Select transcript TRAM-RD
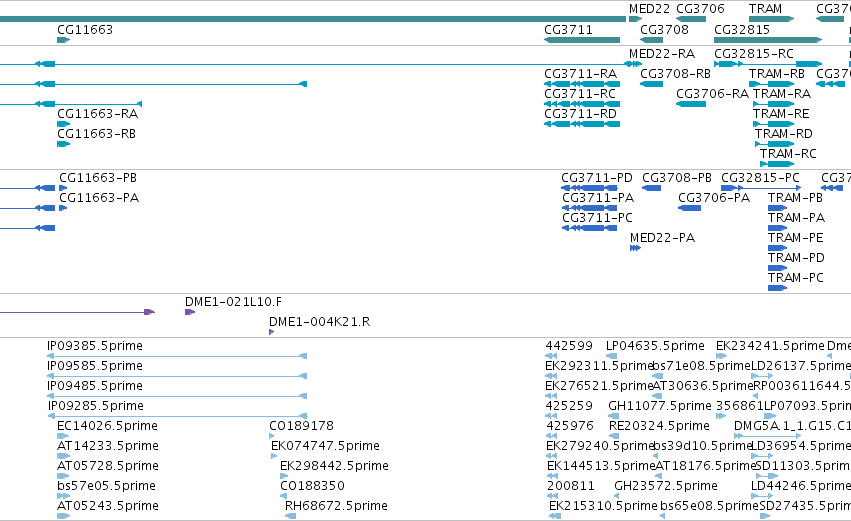The width and height of the screenshot is (851, 521). point(784,134)
